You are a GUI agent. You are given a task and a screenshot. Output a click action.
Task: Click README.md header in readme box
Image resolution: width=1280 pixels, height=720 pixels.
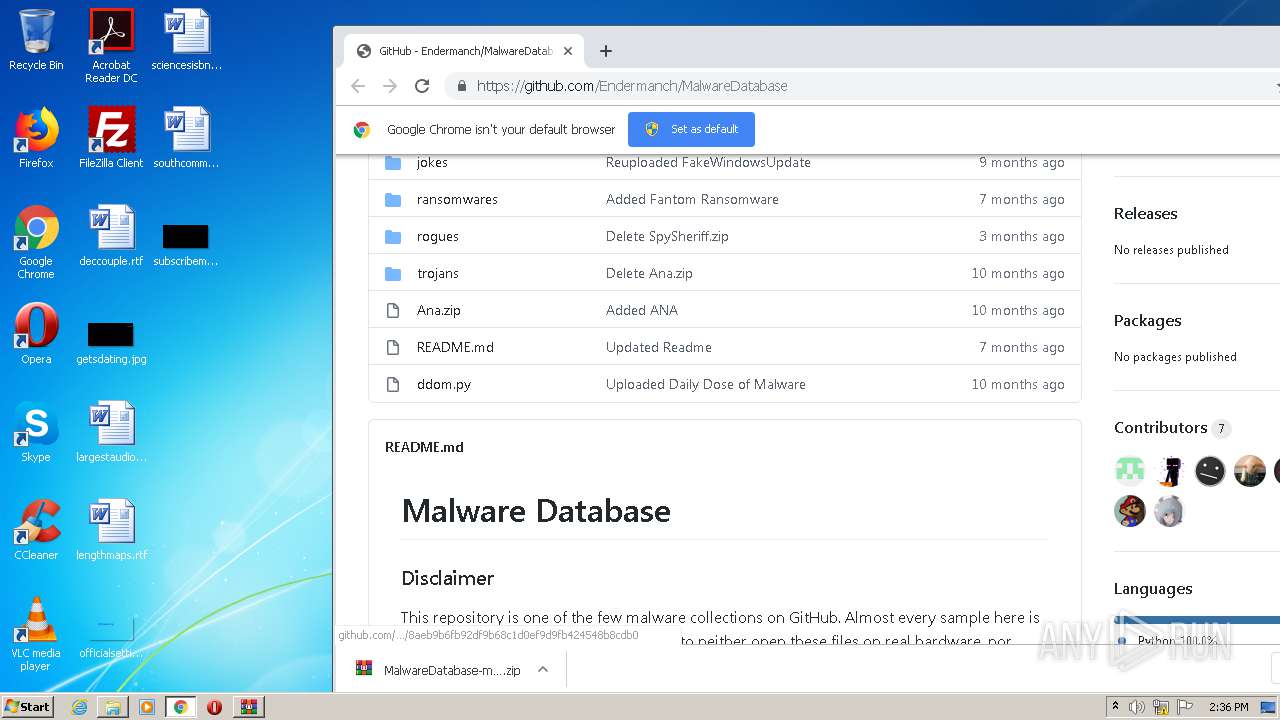coord(424,447)
